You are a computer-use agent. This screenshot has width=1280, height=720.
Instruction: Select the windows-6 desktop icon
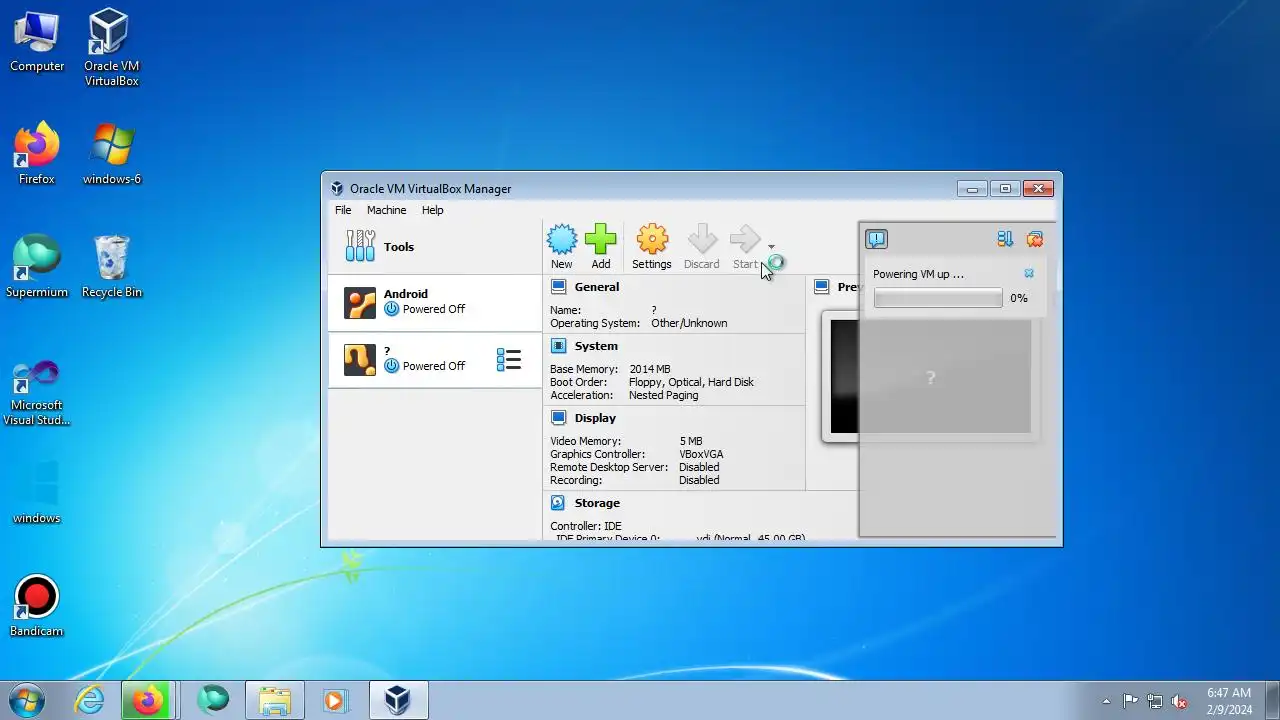click(x=111, y=153)
